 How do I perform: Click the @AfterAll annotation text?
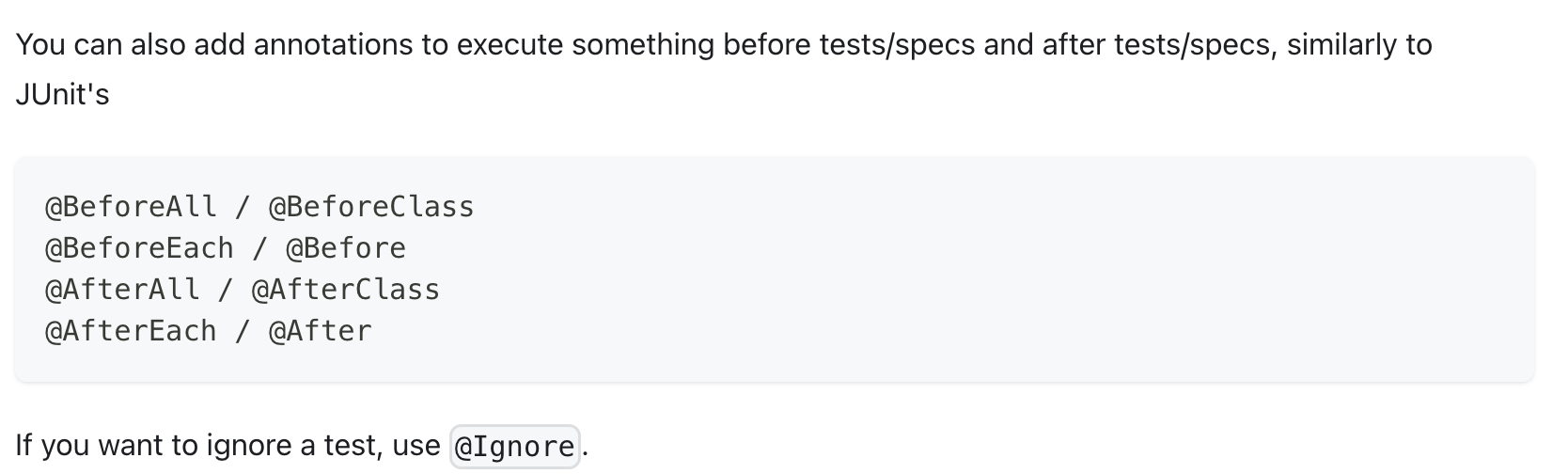click(122, 290)
